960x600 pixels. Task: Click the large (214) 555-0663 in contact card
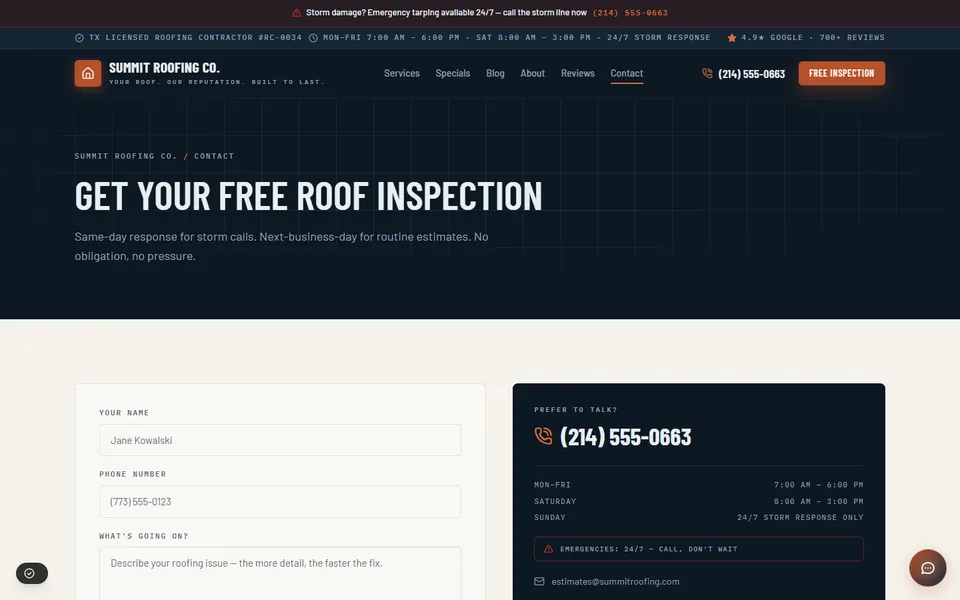coord(625,437)
